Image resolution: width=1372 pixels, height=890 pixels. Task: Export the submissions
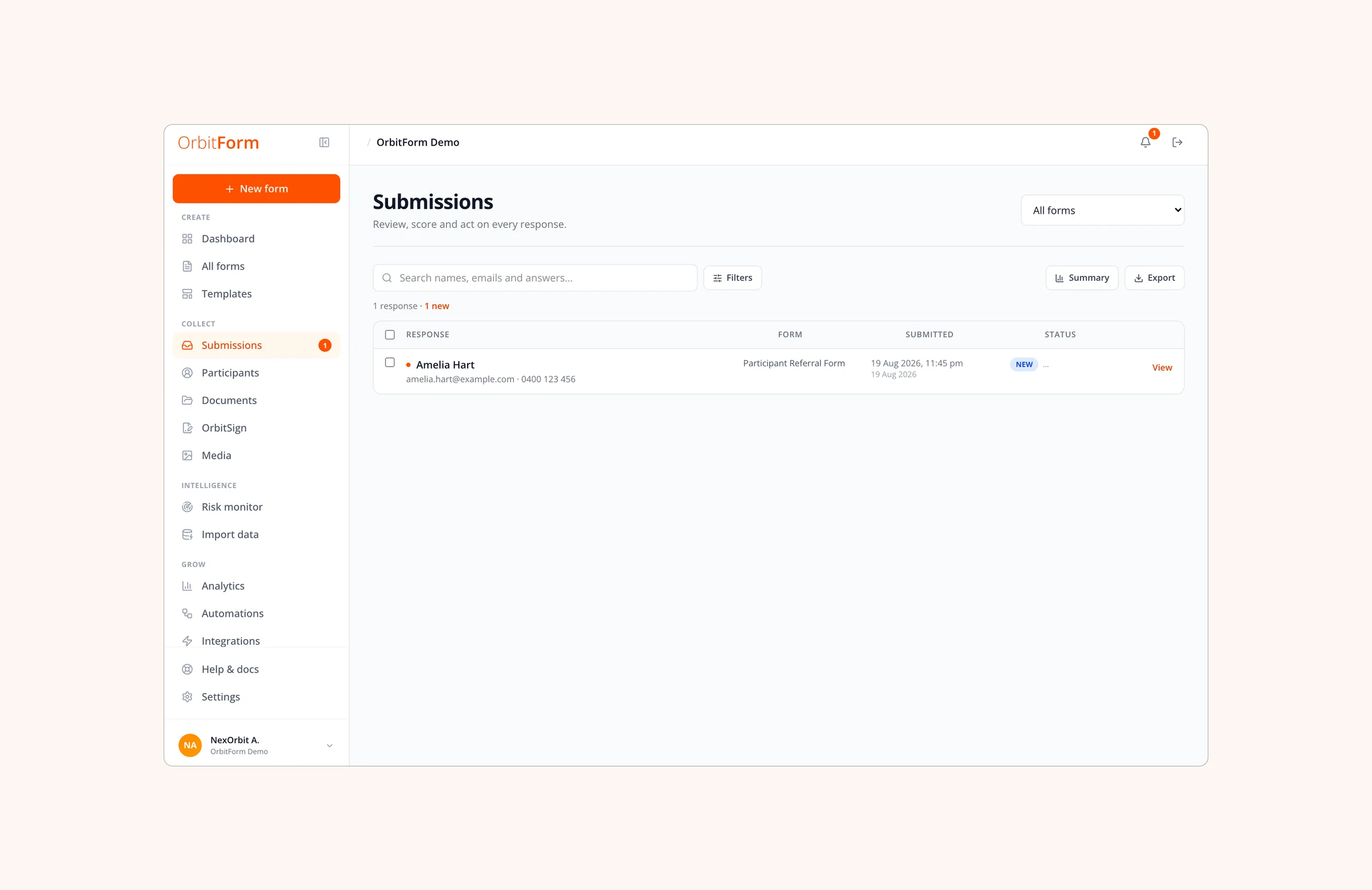click(x=1154, y=278)
